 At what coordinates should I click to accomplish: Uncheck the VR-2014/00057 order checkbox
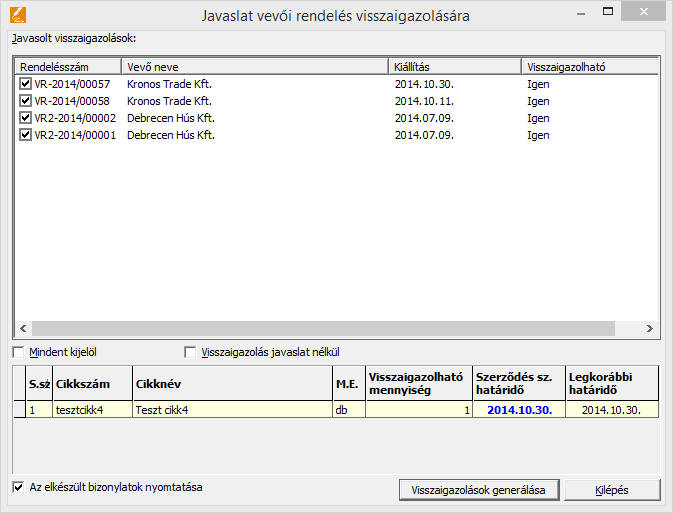click(25, 83)
